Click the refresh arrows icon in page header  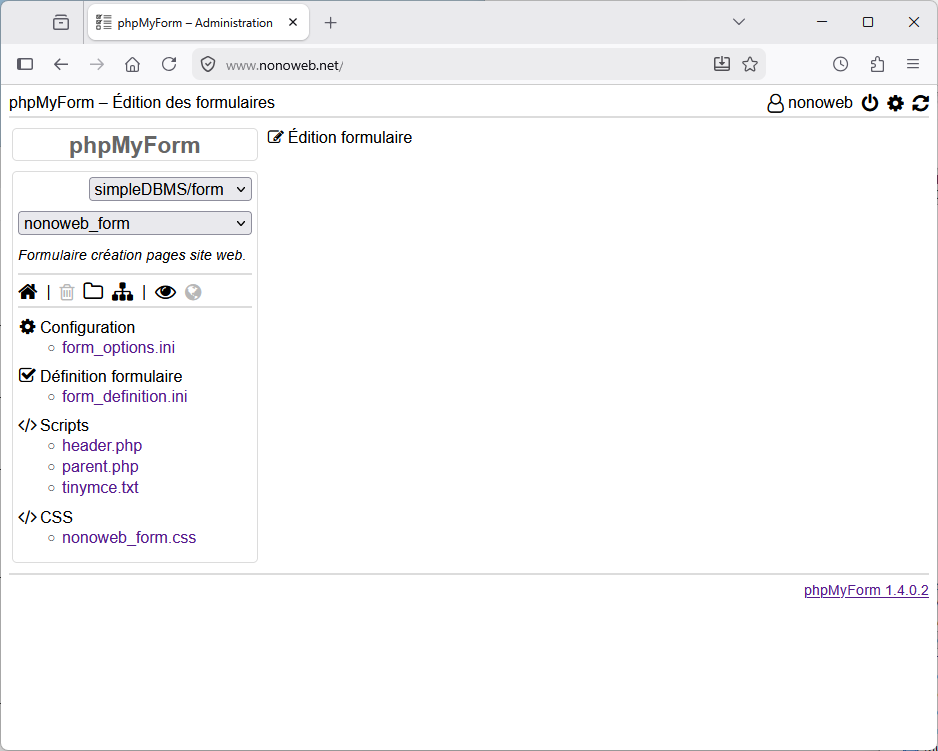click(x=921, y=103)
